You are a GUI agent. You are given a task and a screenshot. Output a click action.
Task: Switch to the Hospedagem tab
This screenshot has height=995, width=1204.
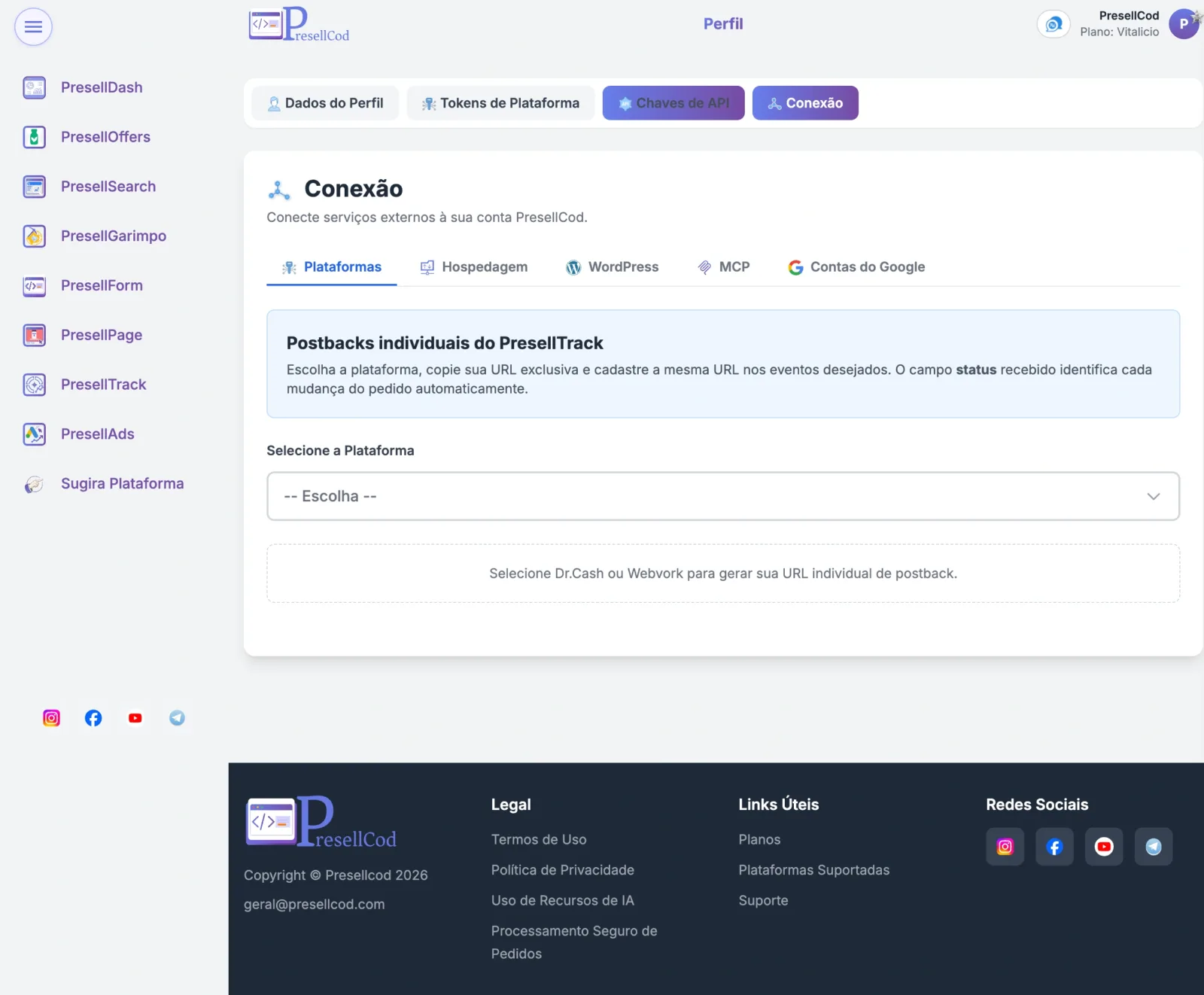(x=474, y=267)
